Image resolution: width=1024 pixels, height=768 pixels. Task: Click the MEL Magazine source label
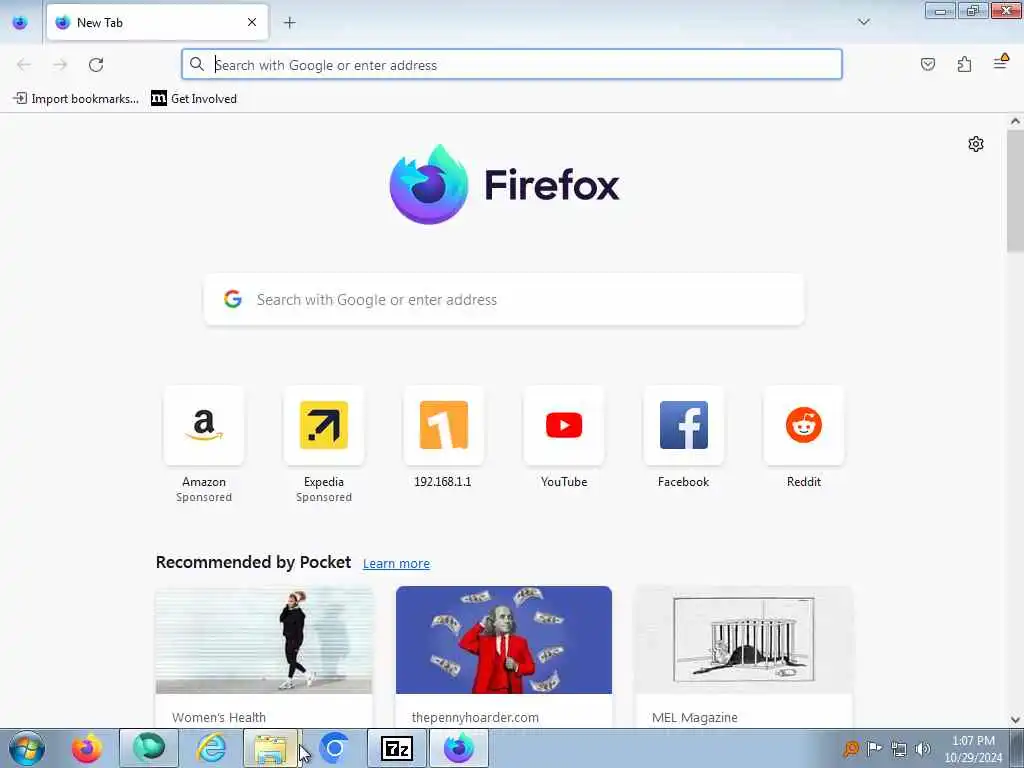(x=695, y=717)
